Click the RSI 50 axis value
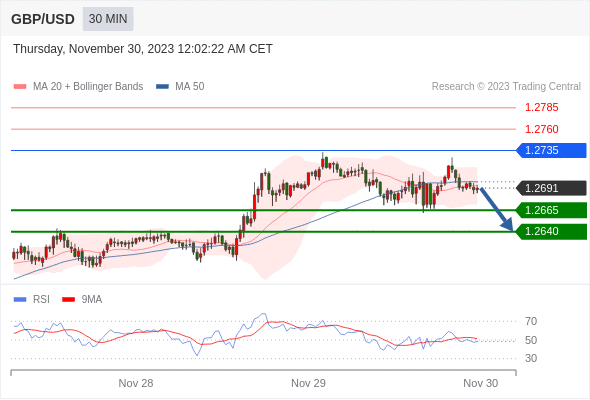Viewport: 590px width, 400px height. point(531,340)
